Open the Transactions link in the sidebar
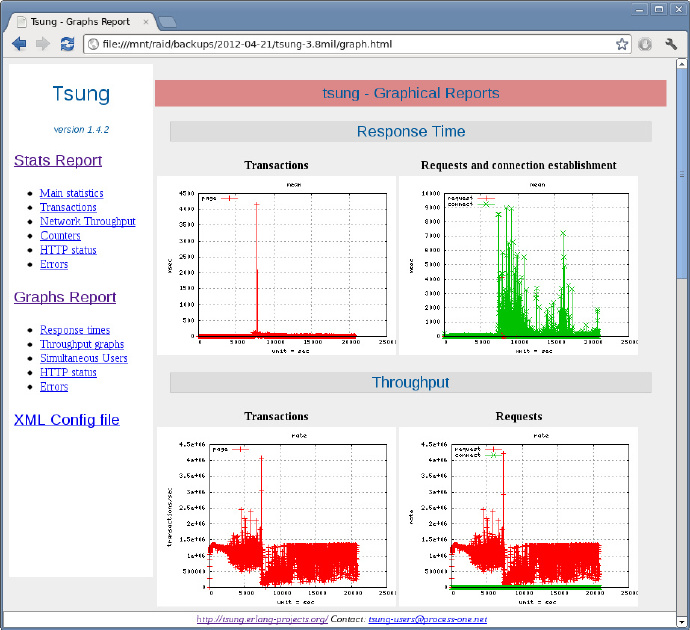The height and width of the screenshot is (630, 690). pyautogui.click(x=68, y=207)
